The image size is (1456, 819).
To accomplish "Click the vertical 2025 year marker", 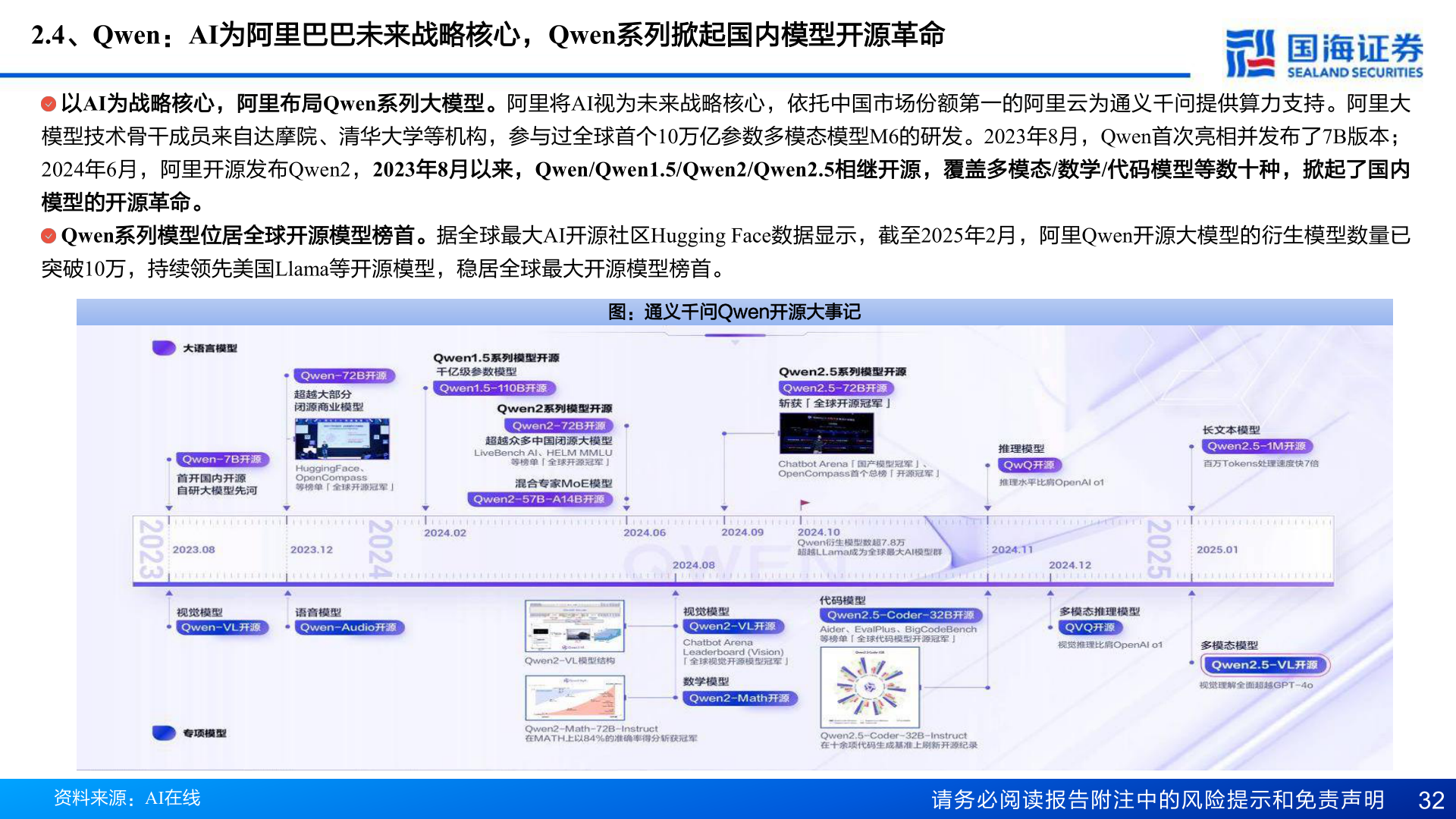I will tap(1159, 549).
